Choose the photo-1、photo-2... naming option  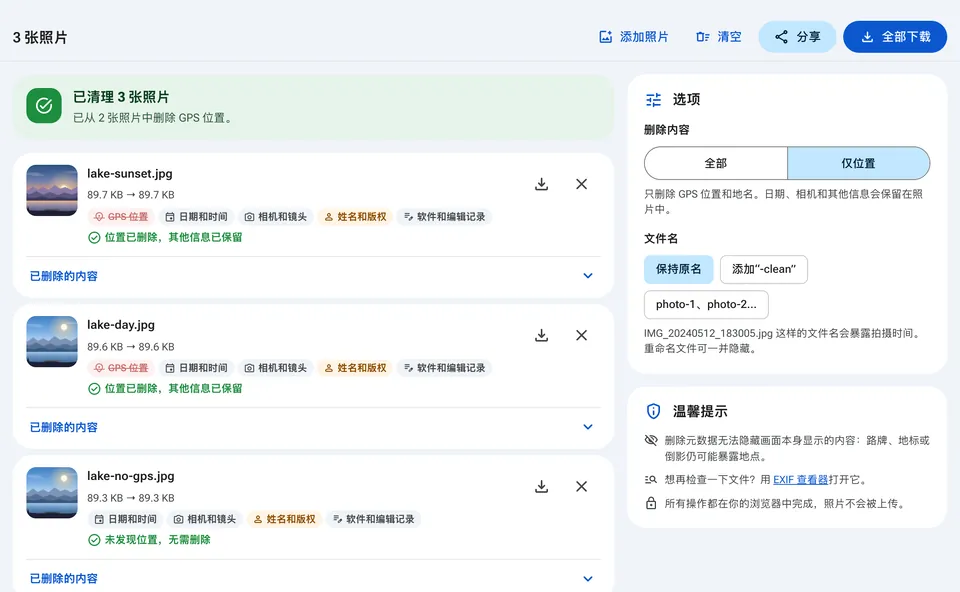point(706,304)
